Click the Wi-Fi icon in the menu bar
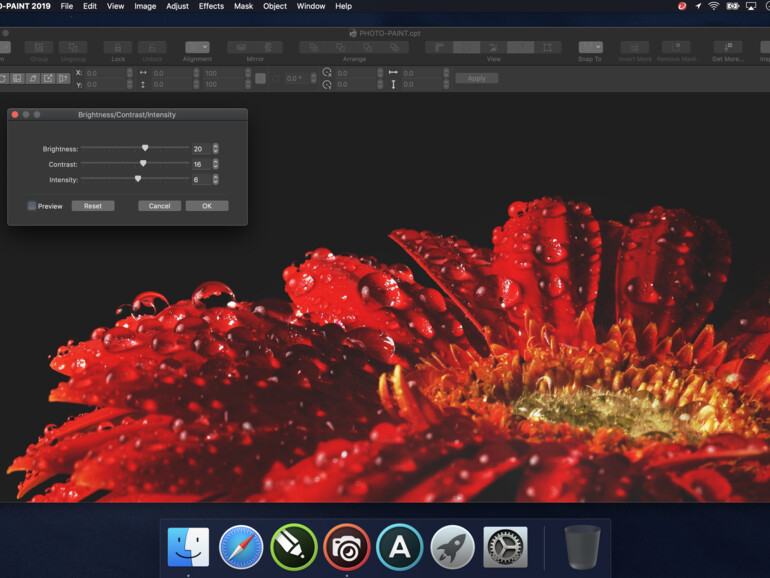This screenshot has height=578, width=770. (x=714, y=6)
